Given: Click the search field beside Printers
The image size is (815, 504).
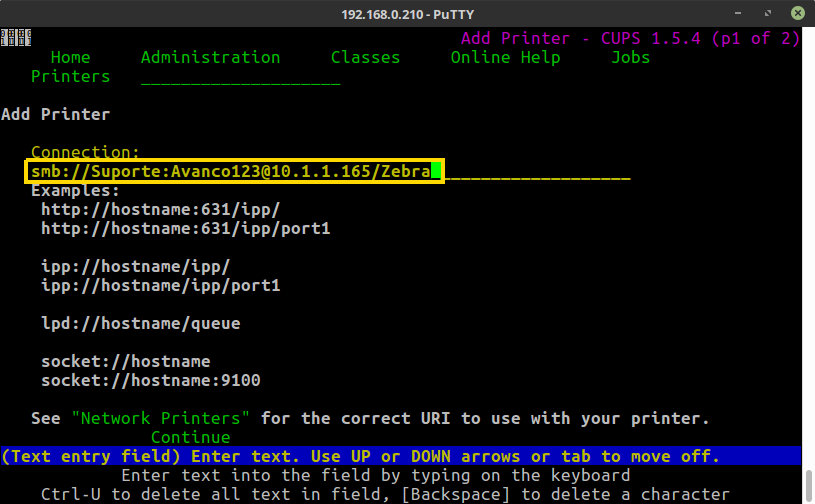Looking at the screenshot, I should [240, 78].
